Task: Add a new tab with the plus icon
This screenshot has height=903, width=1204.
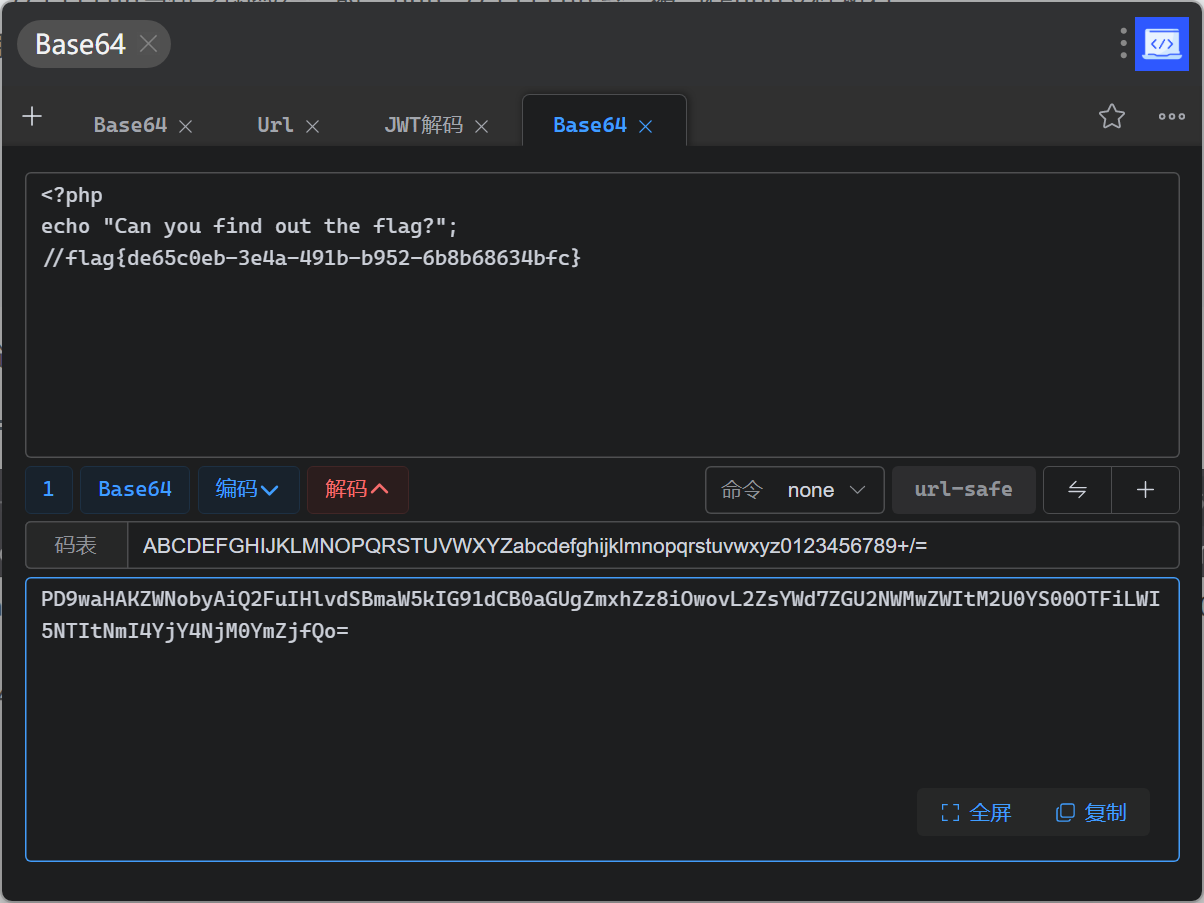Action: coord(32,117)
